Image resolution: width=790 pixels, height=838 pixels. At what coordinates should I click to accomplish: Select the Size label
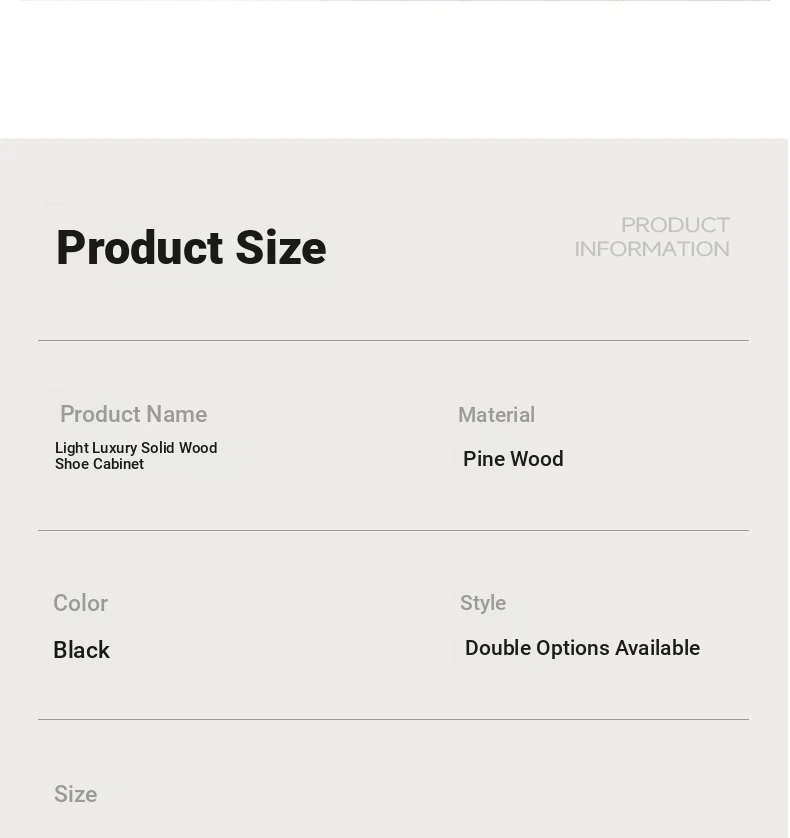point(75,794)
